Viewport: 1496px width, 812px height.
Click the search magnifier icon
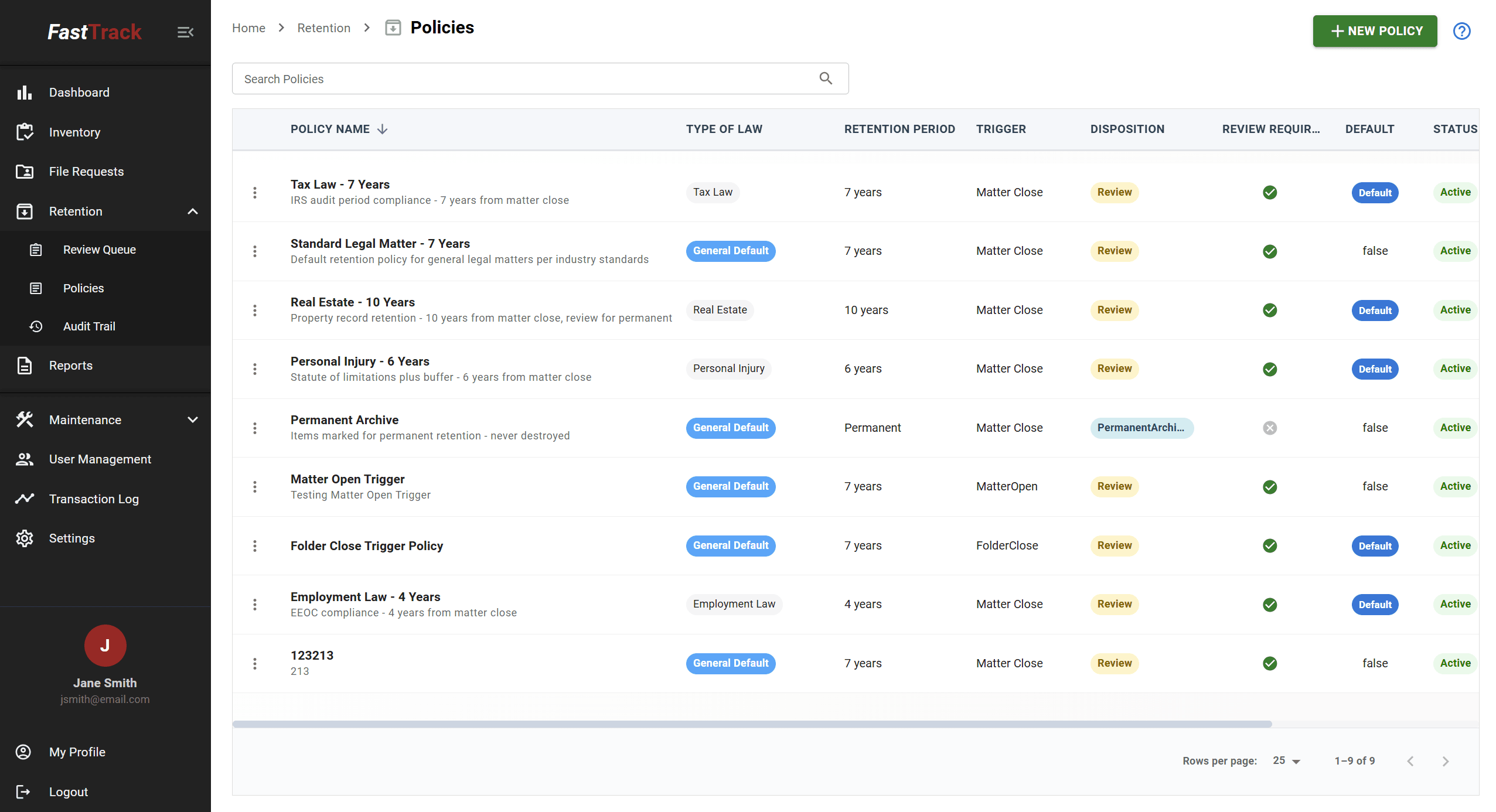click(x=826, y=79)
